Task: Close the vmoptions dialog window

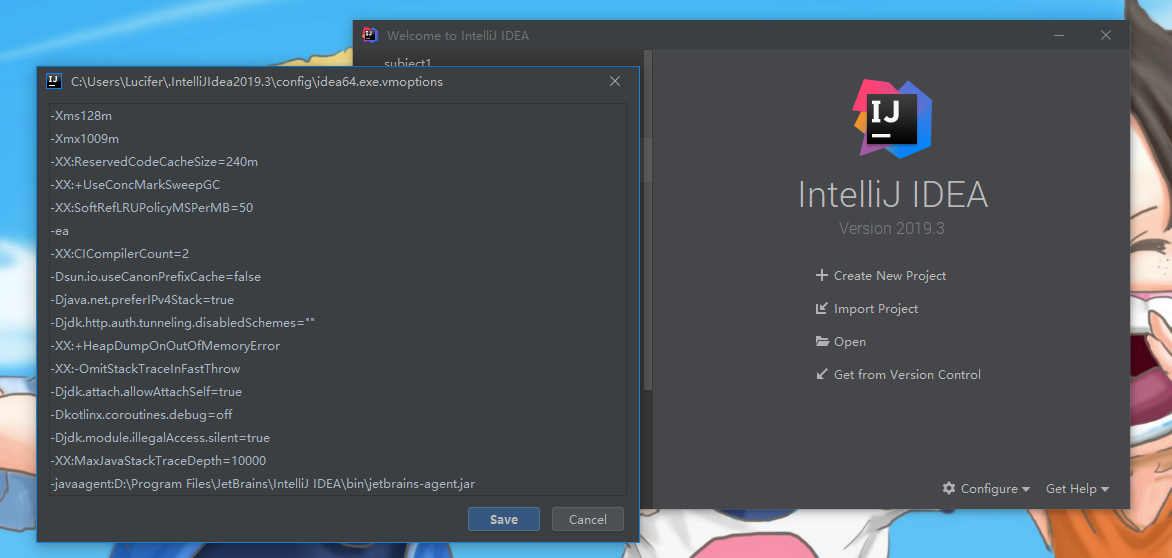Action: [x=615, y=81]
